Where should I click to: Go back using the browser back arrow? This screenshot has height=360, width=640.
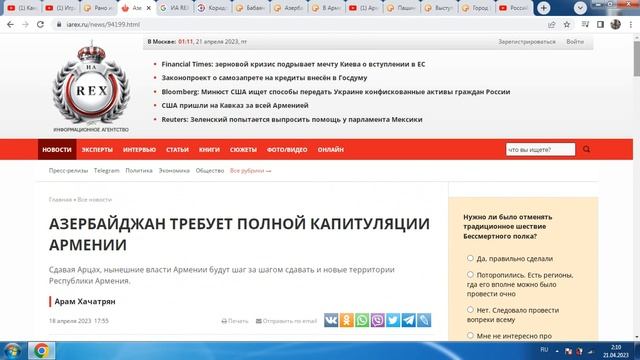10,24
